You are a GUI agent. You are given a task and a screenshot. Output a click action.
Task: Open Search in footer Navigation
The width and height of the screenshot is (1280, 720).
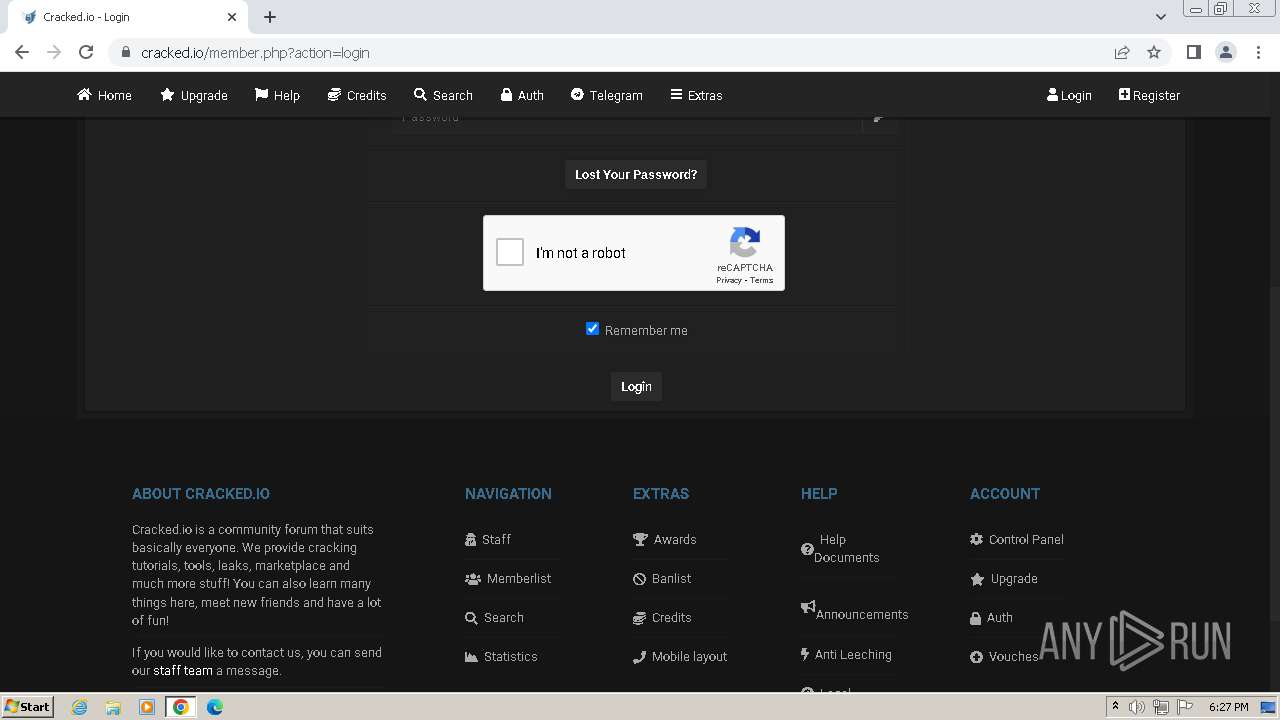[x=494, y=617]
